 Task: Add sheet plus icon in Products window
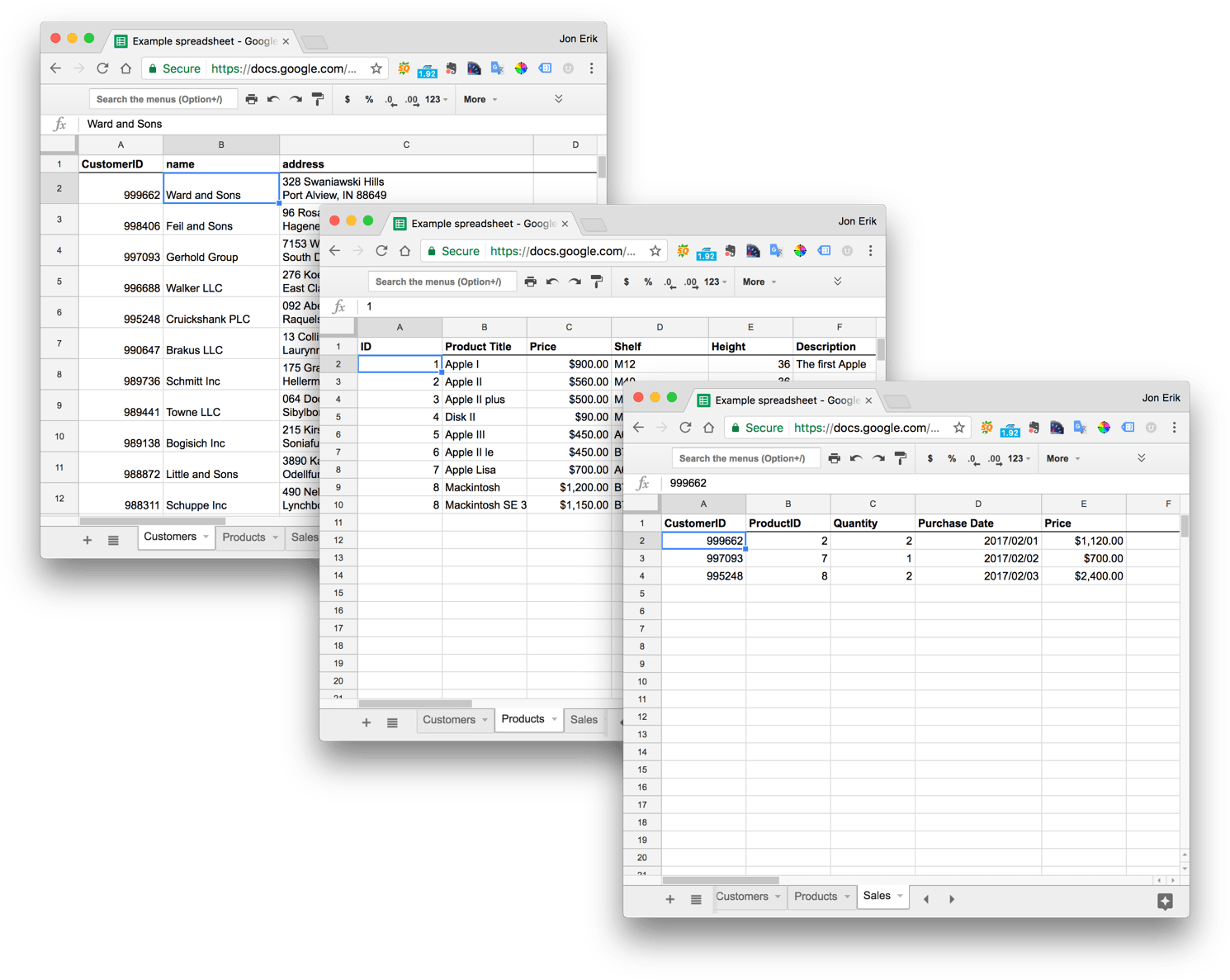tap(367, 722)
